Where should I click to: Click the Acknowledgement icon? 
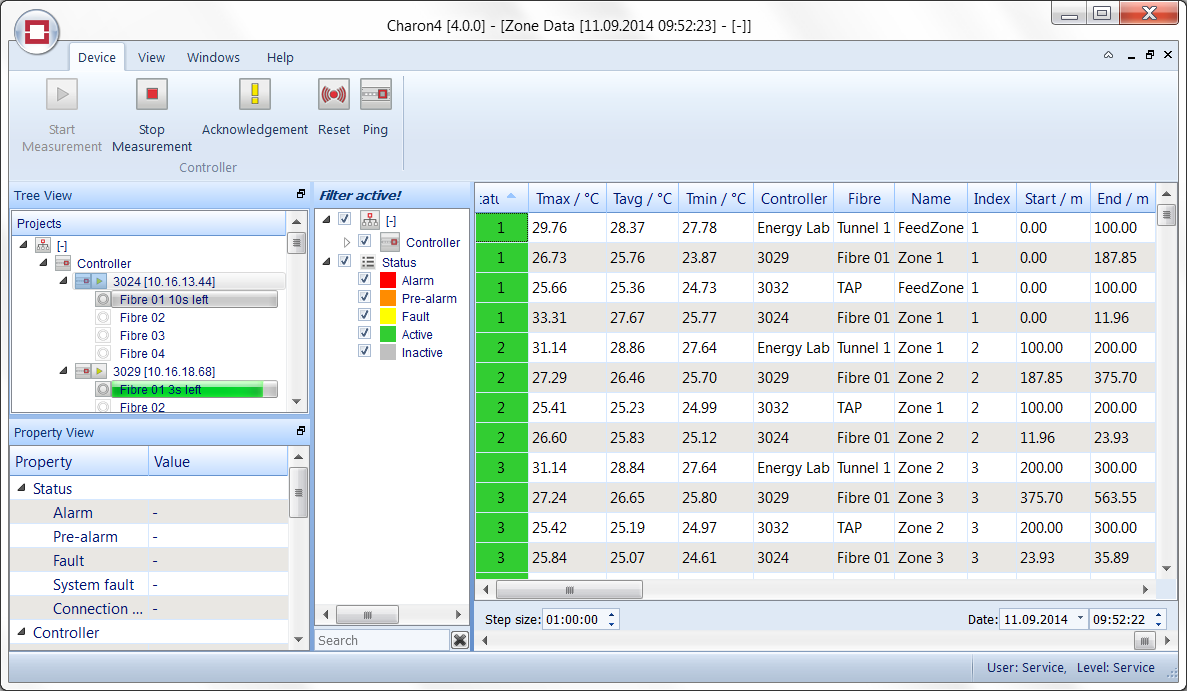click(255, 94)
